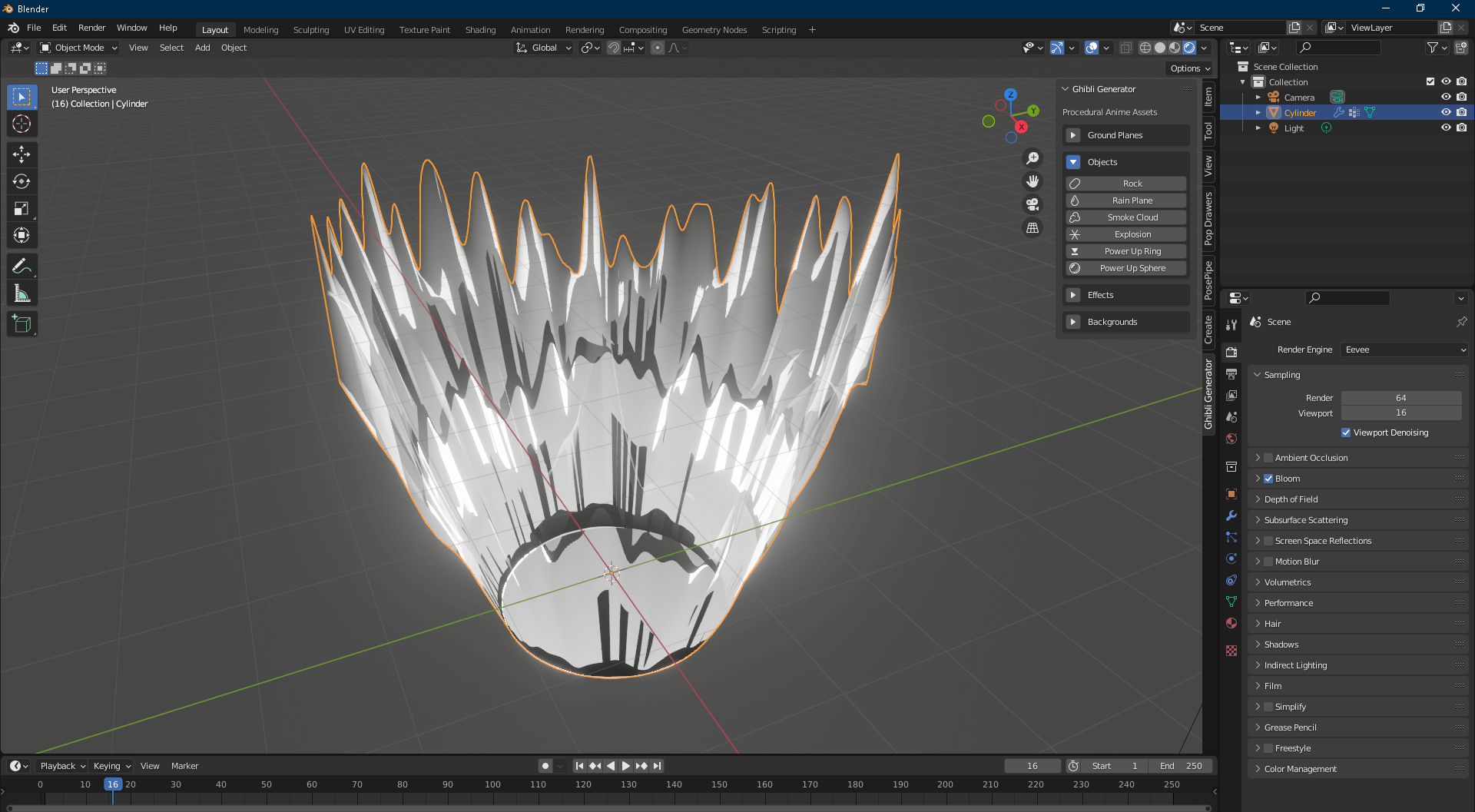Enable Ambient Occlusion checkbox
The height and width of the screenshot is (812, 1475).
pos(1268,458)
